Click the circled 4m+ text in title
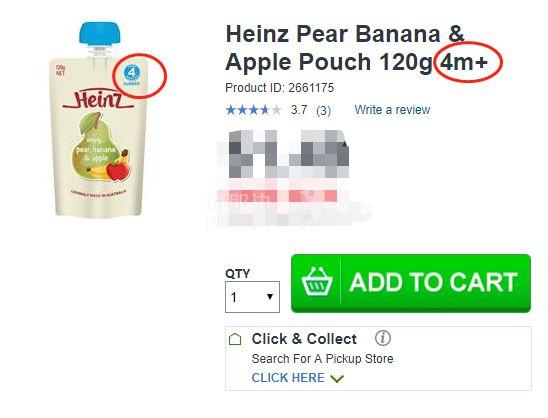 pos(464,62)
